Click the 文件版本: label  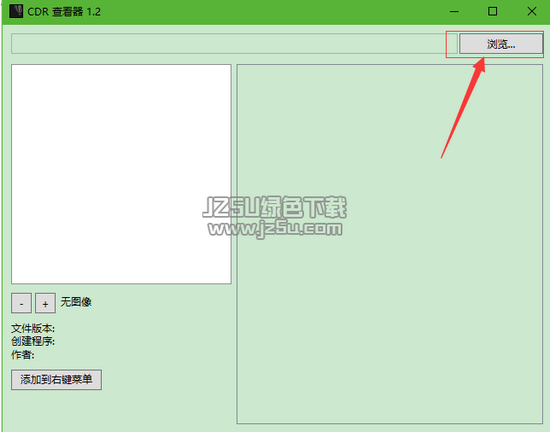[33, 329]
